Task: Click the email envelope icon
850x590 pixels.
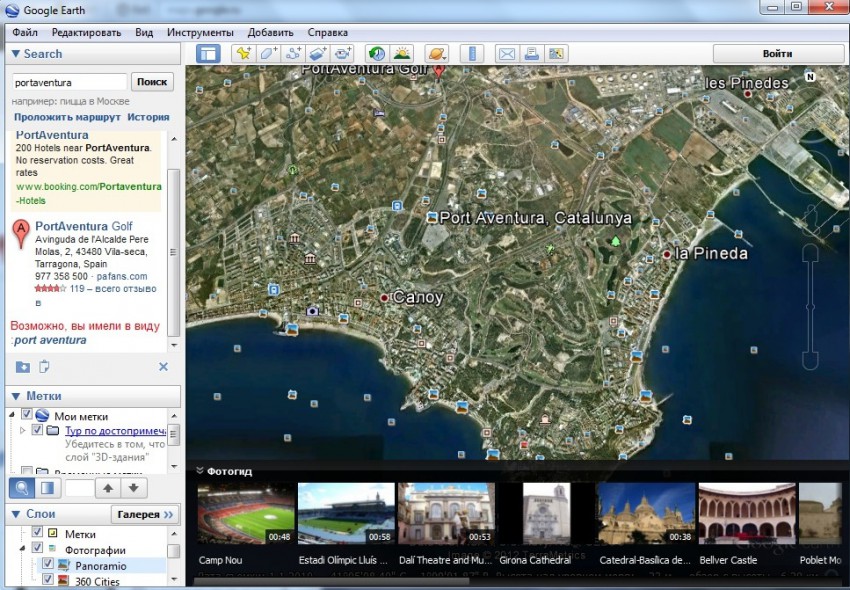Action: 507,54
